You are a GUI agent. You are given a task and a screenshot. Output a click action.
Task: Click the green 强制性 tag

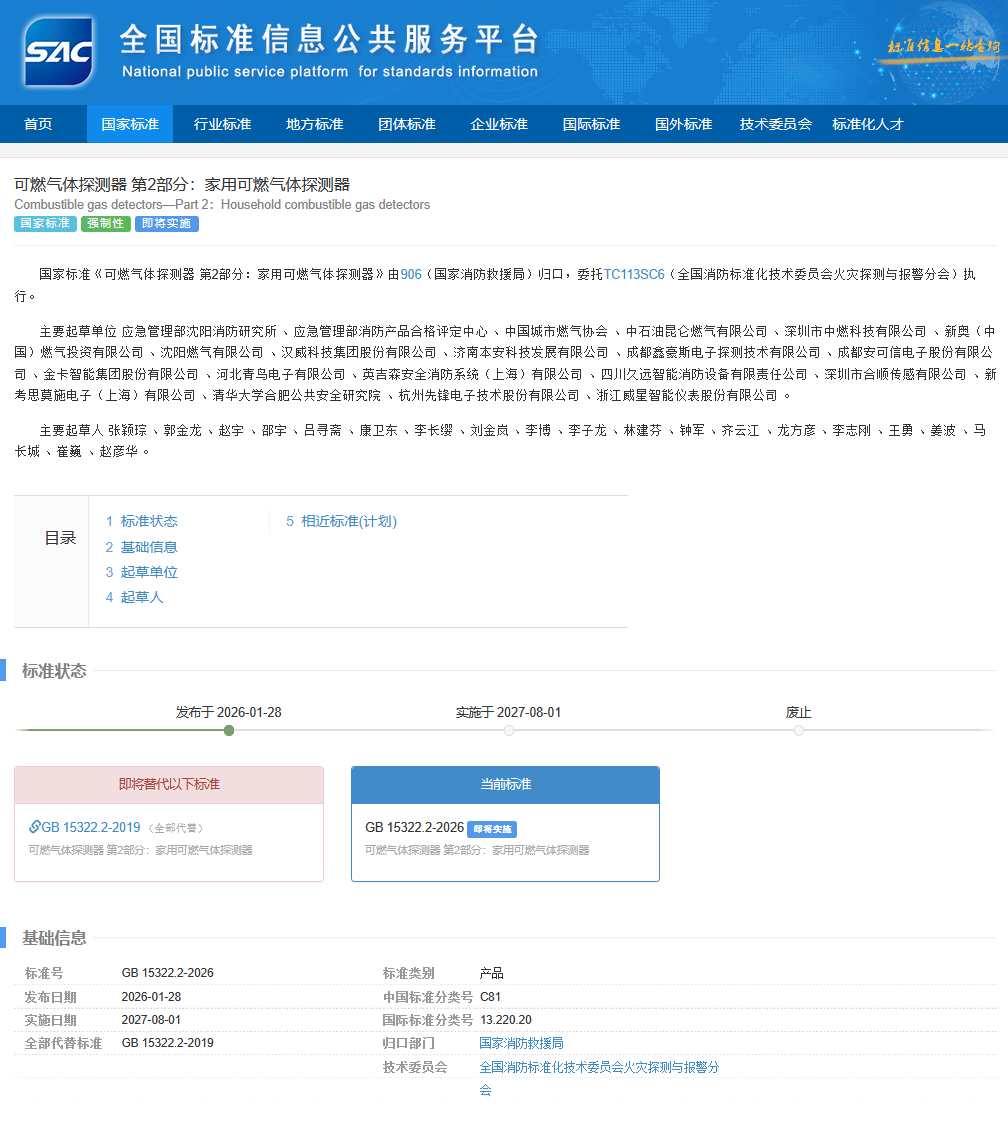coord(106,224)
